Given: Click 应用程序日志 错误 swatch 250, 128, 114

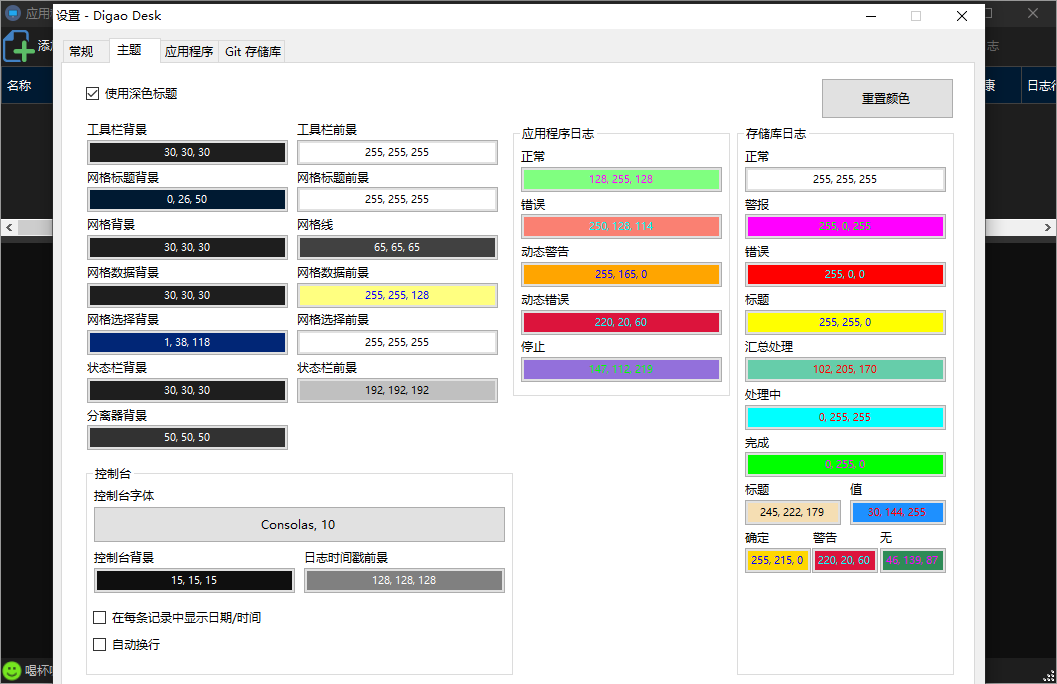Looking at the screenshot, I should (x=621, y=226).
